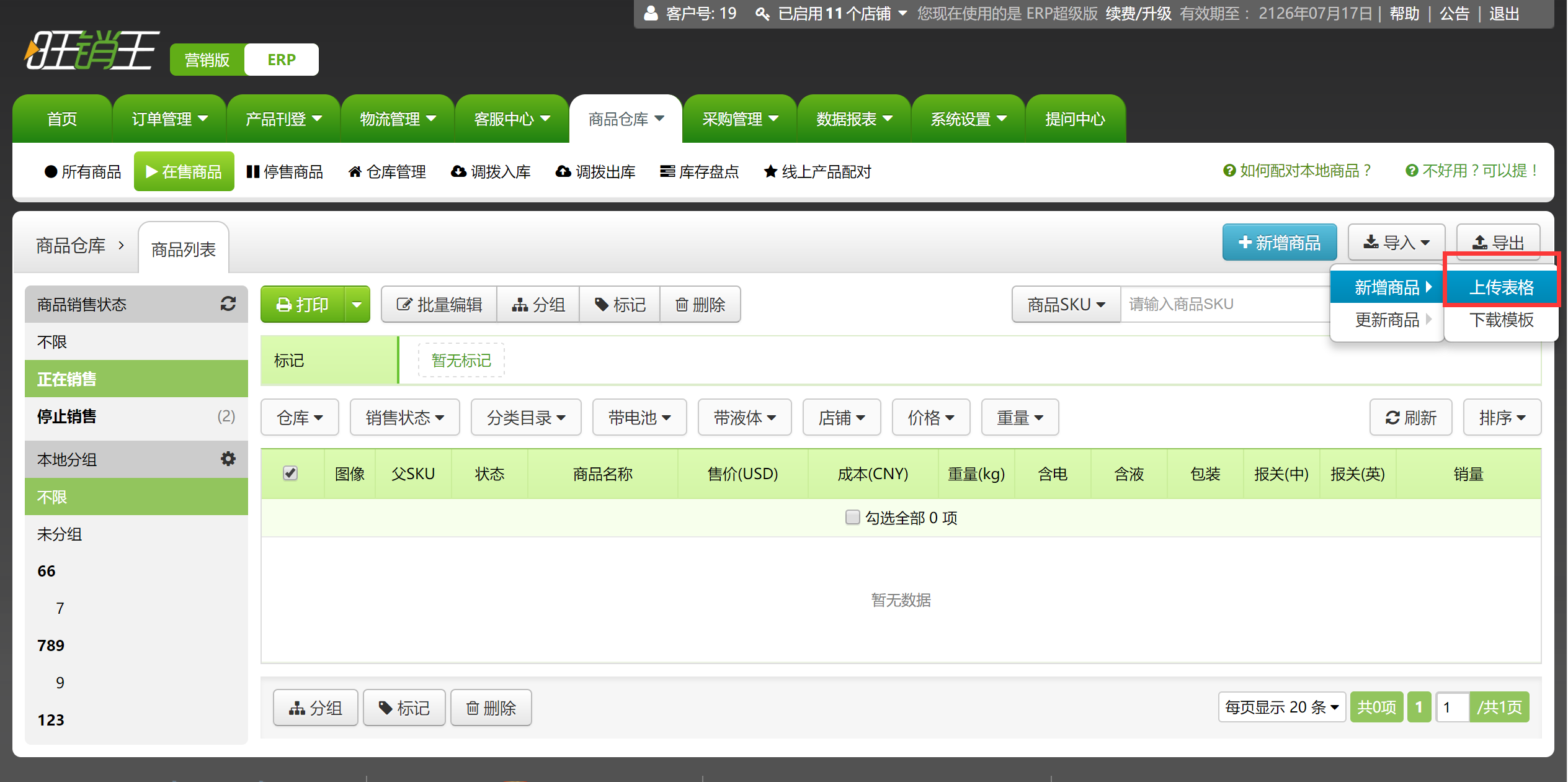Open the 本地分组 gear settings icon
Image resolution: width=1568 pixels, height=782 pixels.
(228, 459)
